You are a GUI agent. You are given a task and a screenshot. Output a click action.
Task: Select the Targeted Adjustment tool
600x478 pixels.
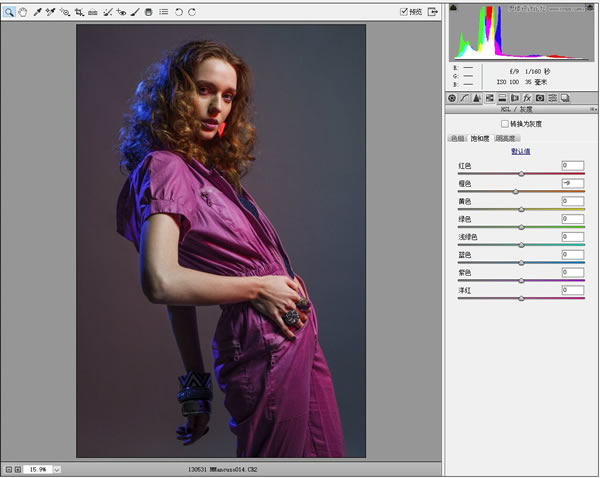(x=65, y=12)
